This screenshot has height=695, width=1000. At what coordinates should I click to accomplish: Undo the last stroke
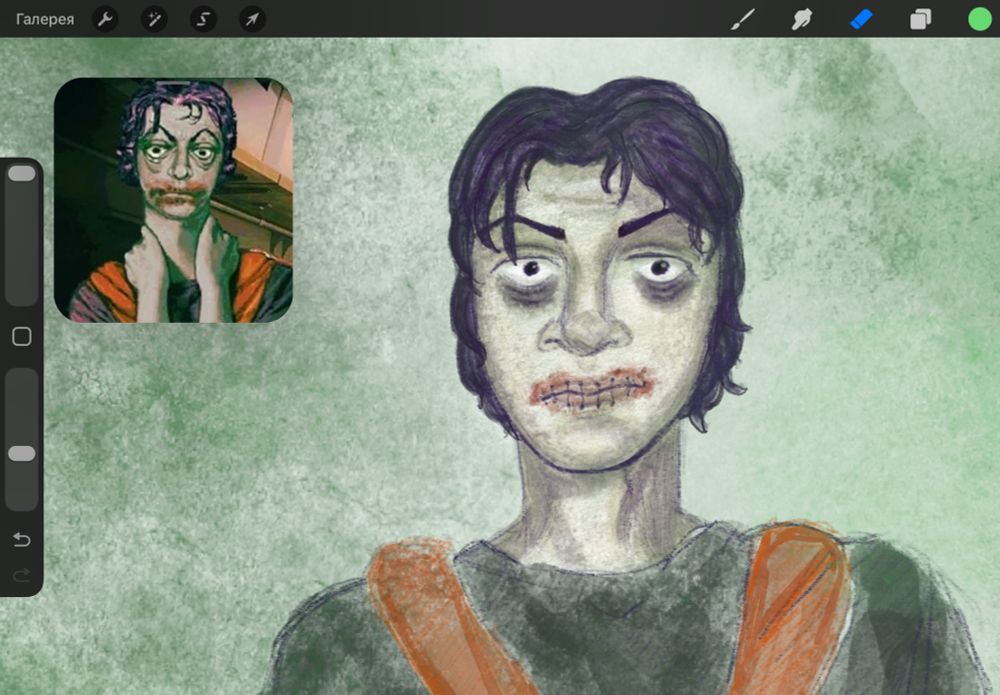tap(22, 540)
